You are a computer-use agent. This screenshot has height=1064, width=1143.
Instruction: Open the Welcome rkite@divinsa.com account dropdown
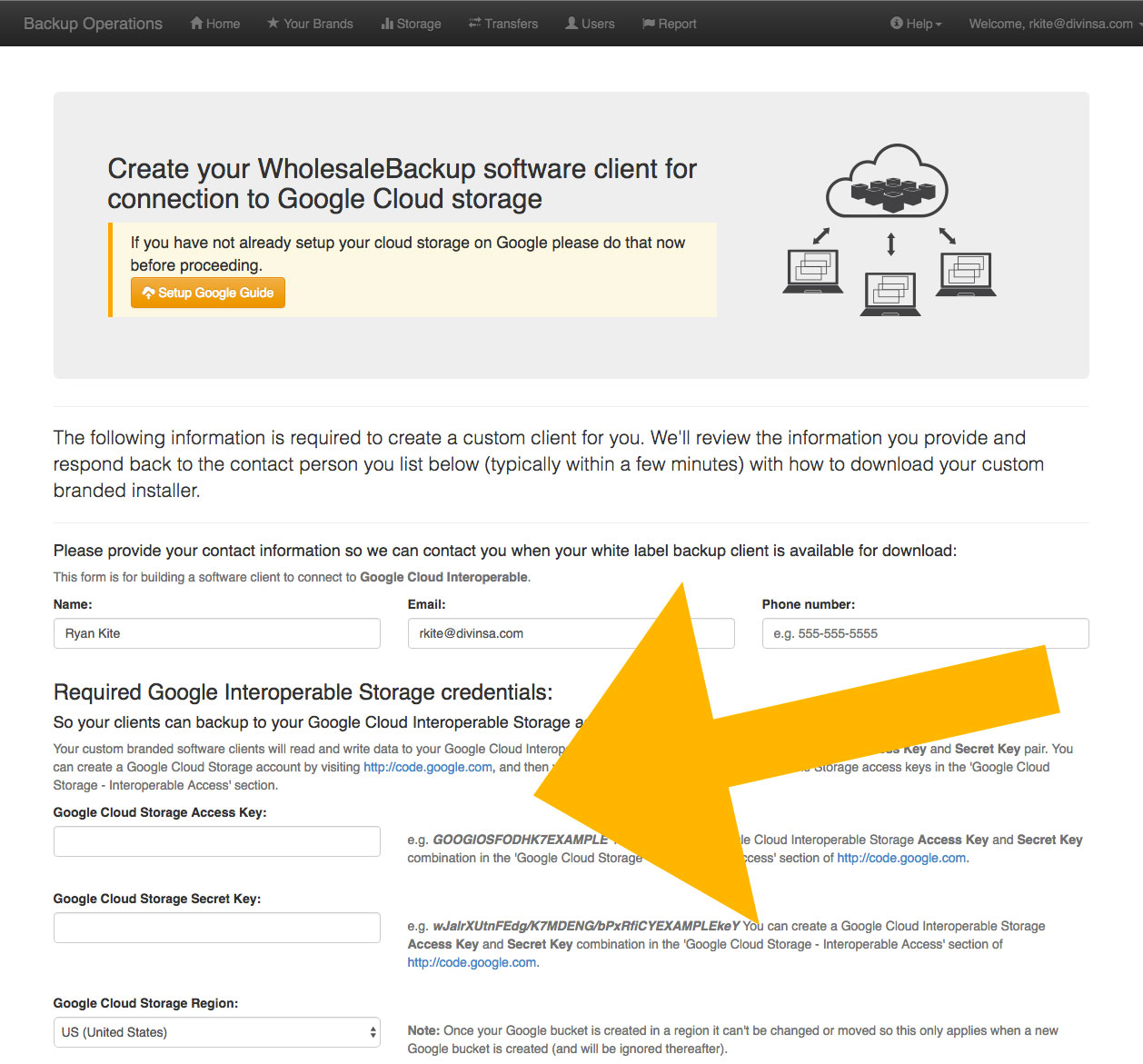point(1055,24)
